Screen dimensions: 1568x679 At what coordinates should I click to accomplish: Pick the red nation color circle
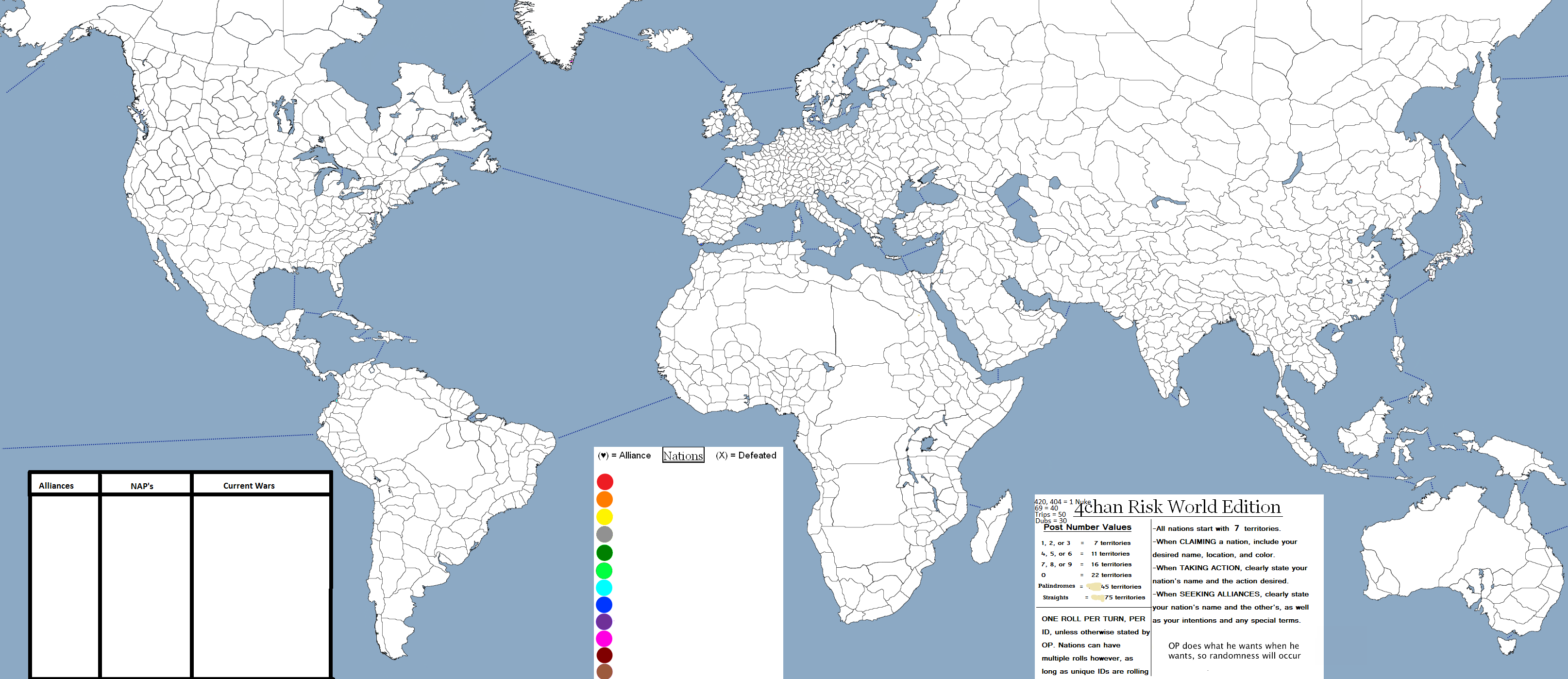tap(605, 482)
